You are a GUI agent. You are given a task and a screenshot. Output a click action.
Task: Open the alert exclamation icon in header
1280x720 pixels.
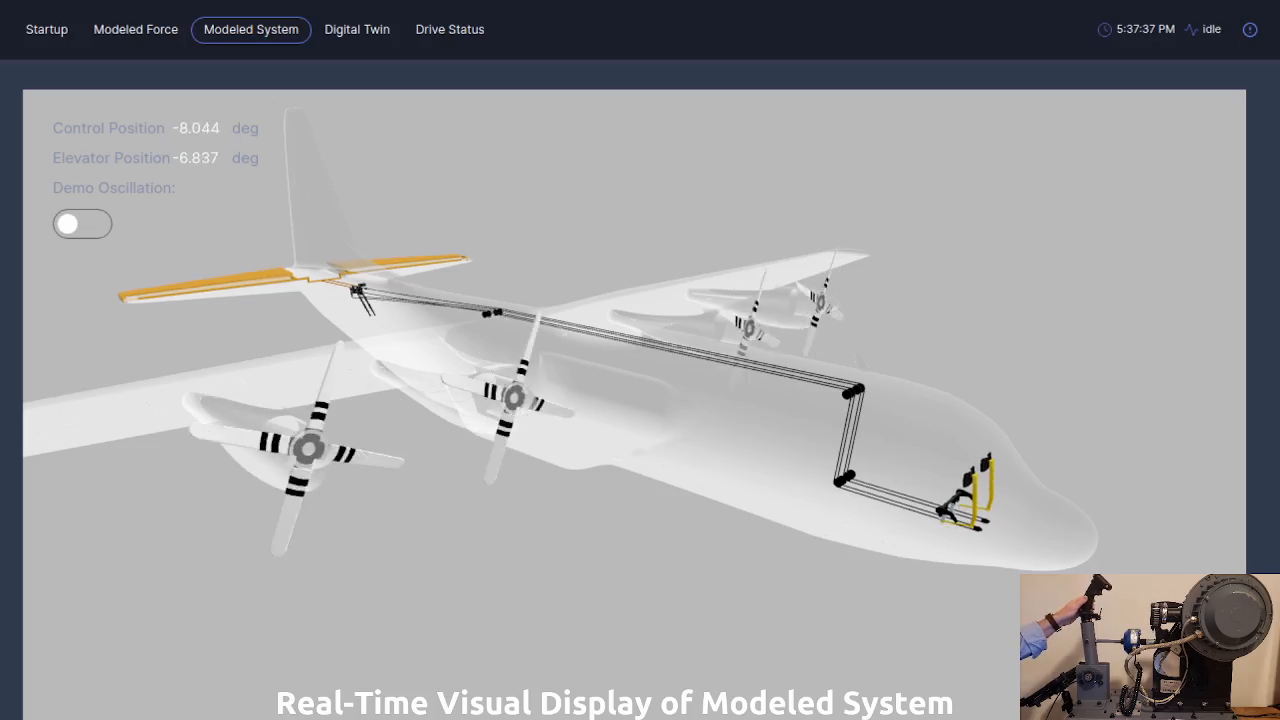(1249, 30)
